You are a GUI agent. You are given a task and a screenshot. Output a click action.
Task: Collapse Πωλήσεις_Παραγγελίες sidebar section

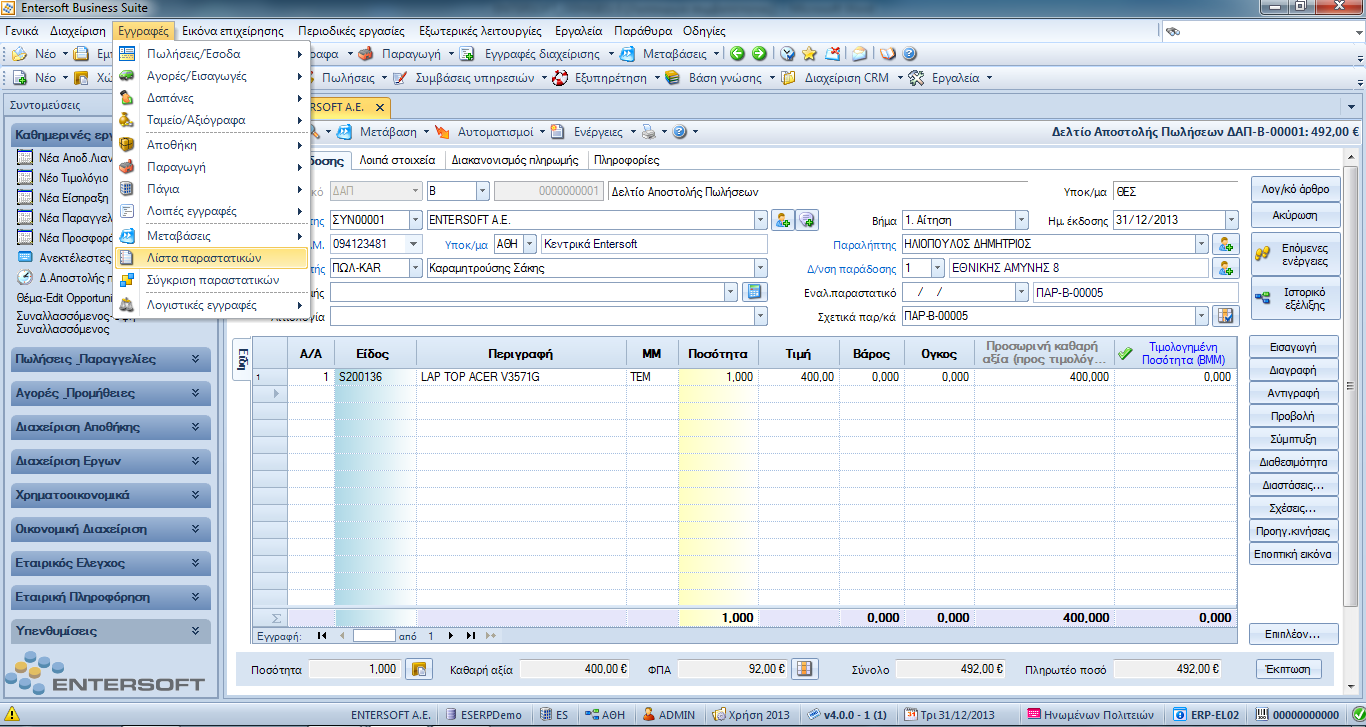pyautogui.click(x=110, y=359)
